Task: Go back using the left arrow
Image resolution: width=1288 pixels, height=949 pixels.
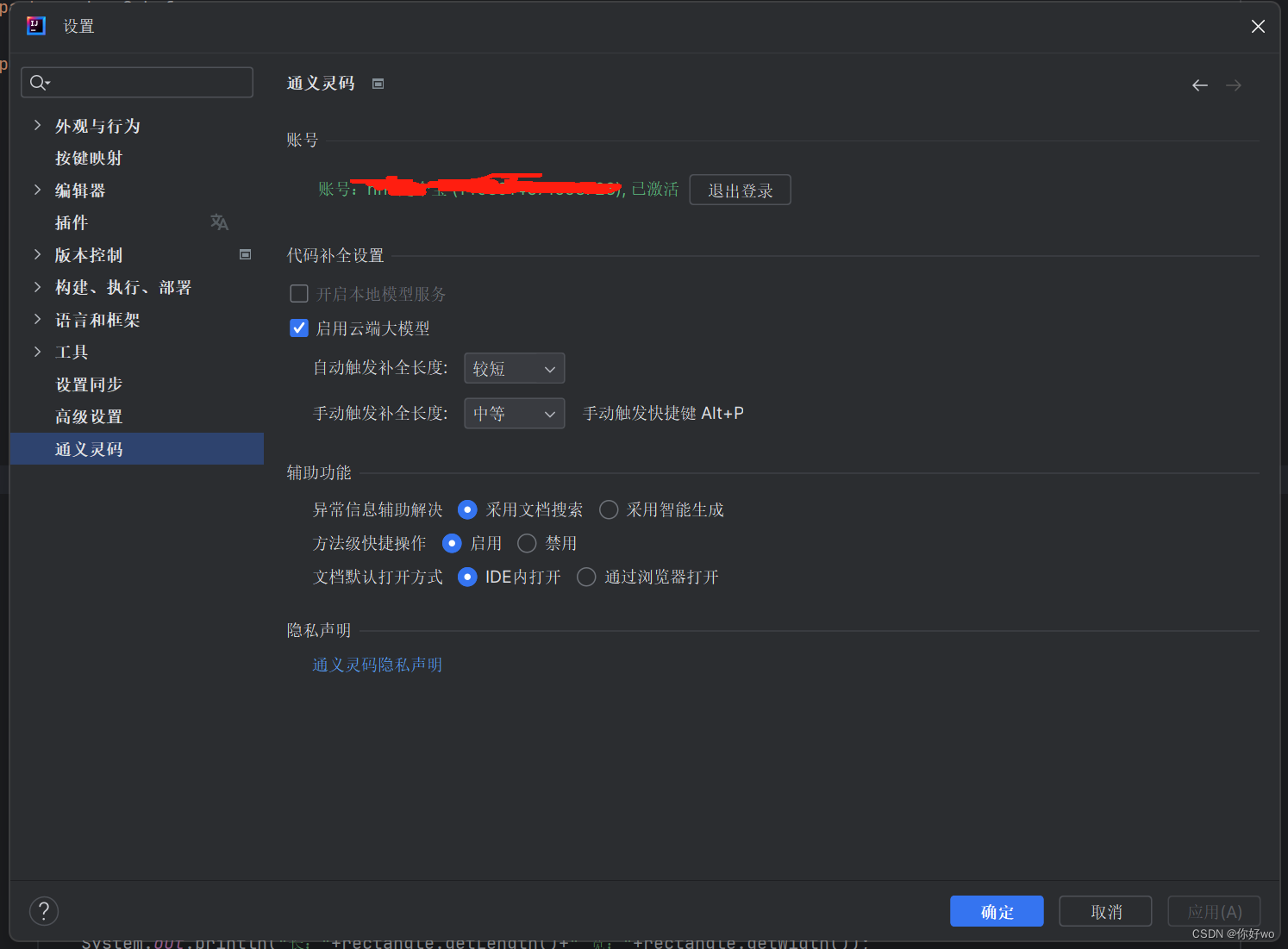Action: point(1199,85)
